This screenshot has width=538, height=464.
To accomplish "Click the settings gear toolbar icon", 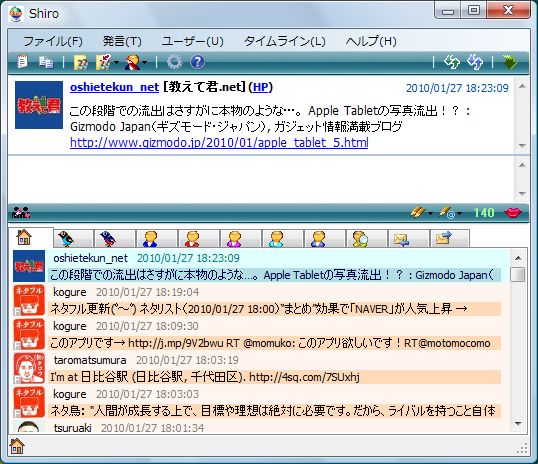I will pos(175,62).
